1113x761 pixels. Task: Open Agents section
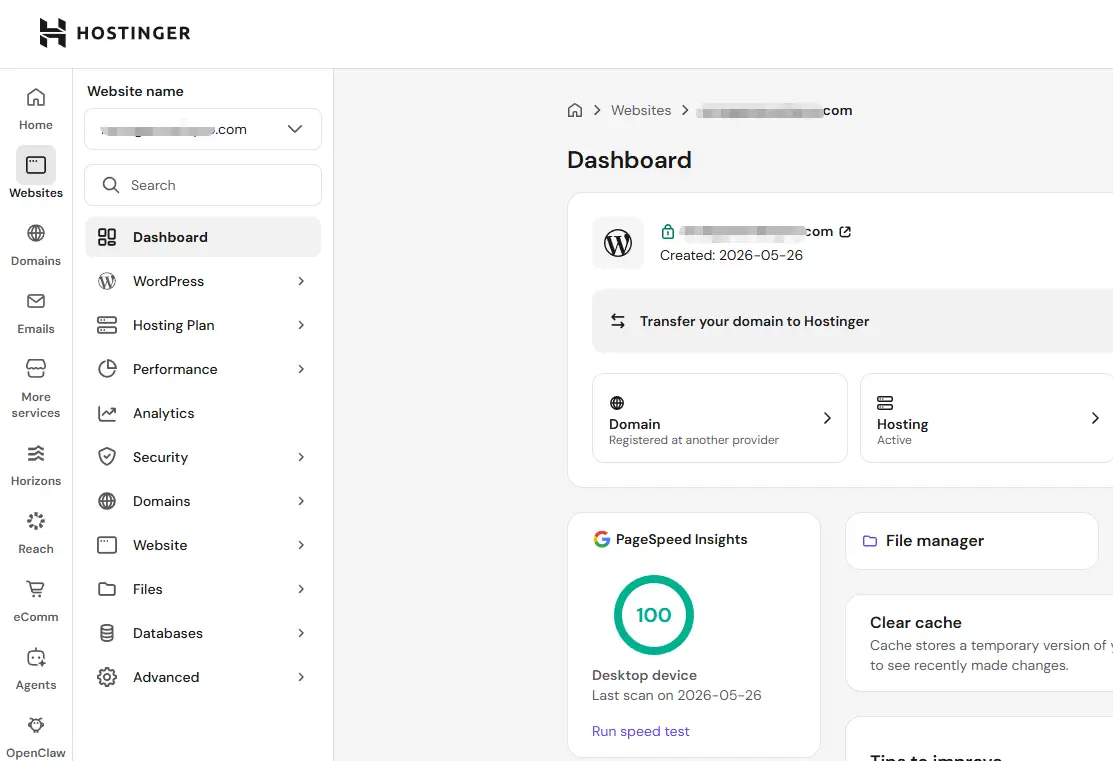(35, 670)
